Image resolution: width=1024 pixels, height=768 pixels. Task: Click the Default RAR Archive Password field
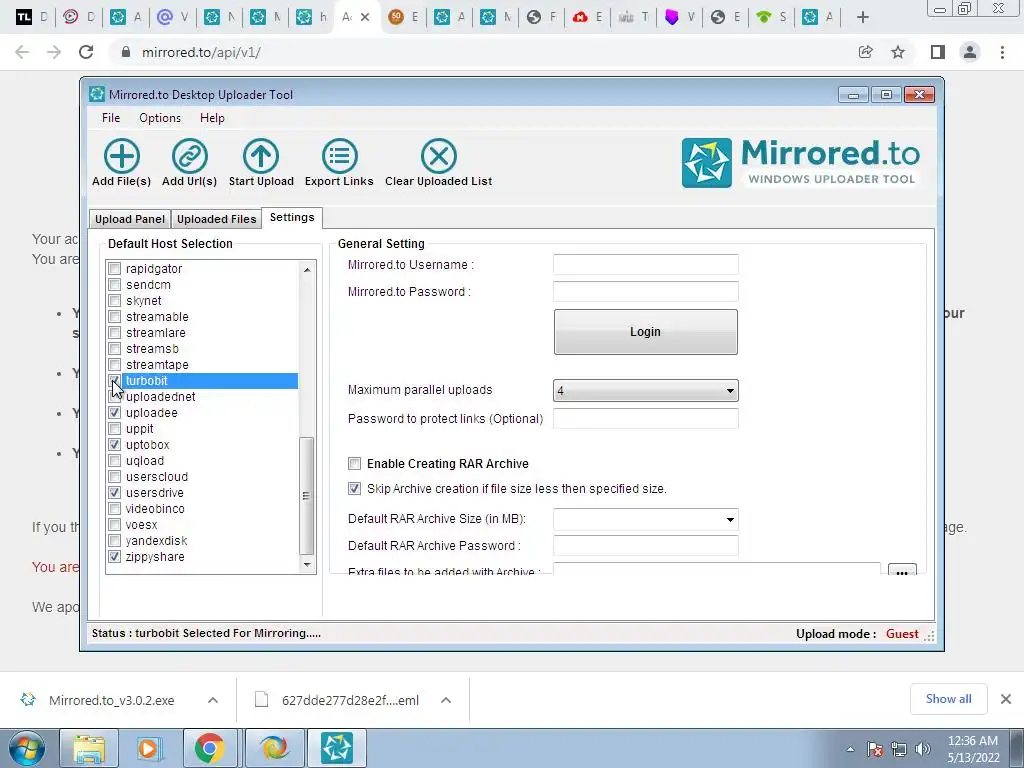[x=645, y=545]
